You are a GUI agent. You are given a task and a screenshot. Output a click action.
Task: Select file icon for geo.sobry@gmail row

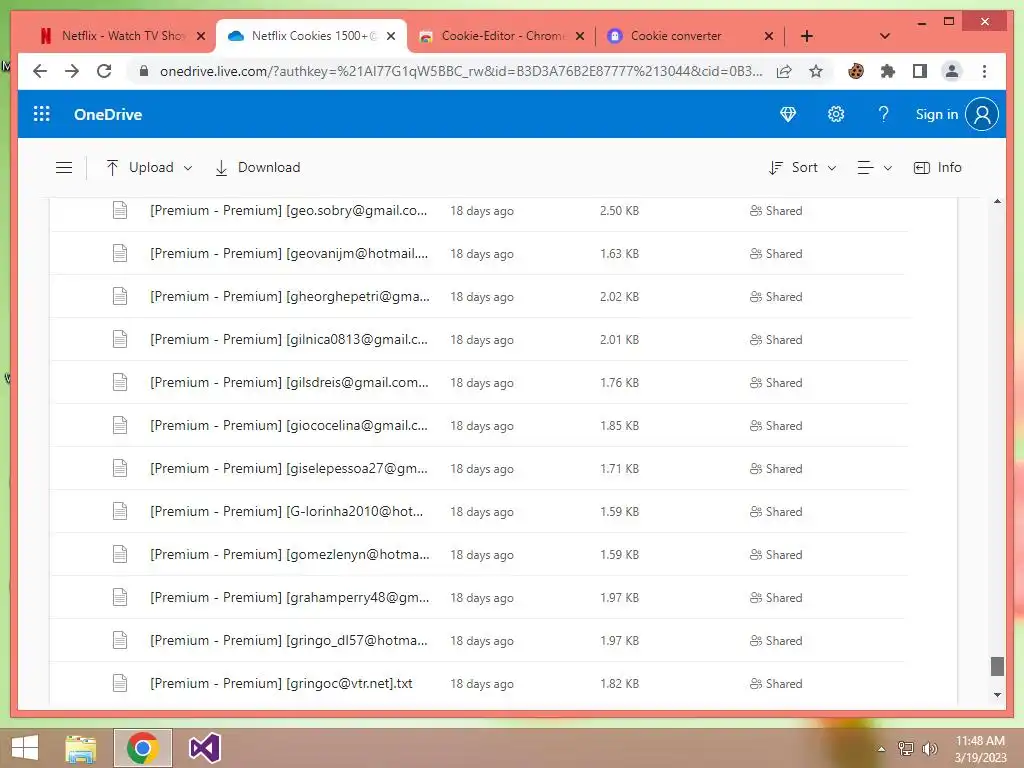(120, 210)
